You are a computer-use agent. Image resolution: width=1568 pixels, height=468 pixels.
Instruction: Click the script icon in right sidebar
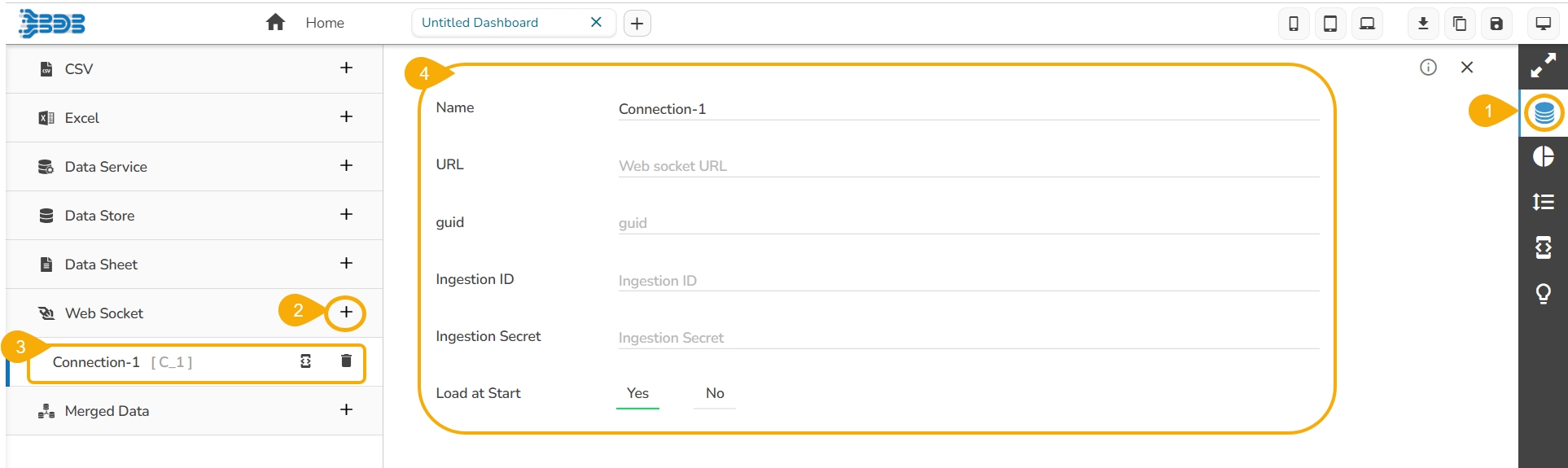[x=1544, y=247]
